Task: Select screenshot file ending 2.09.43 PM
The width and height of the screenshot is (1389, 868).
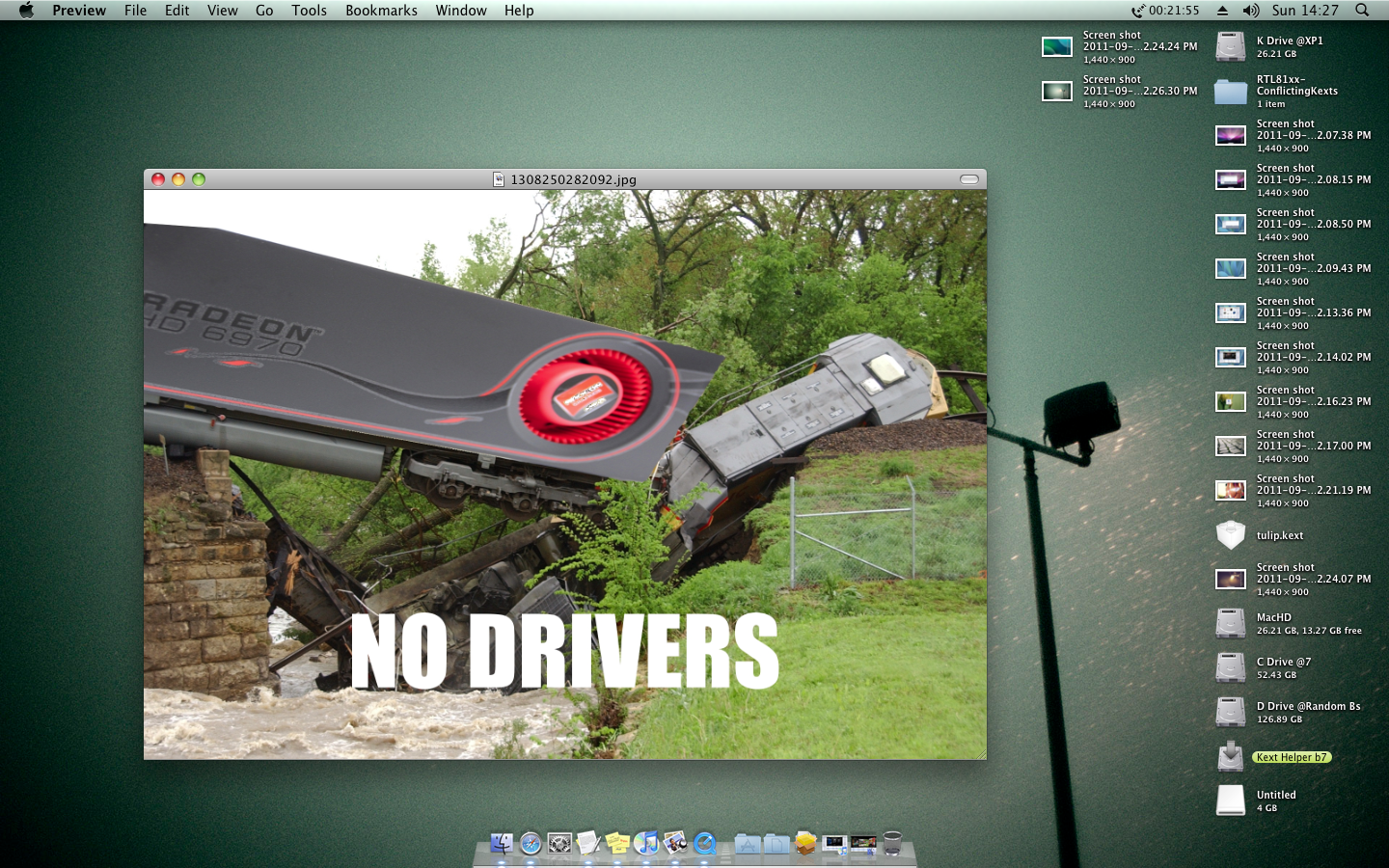Action: 1231,269
